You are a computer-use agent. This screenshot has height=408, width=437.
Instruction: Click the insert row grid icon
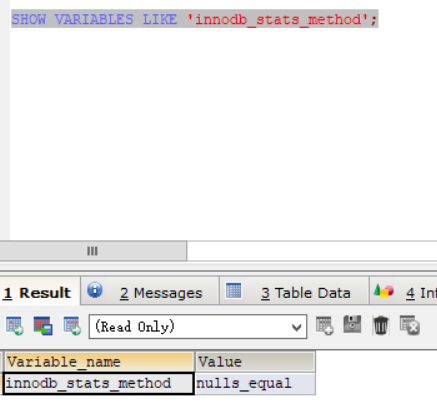click(324, 325)
